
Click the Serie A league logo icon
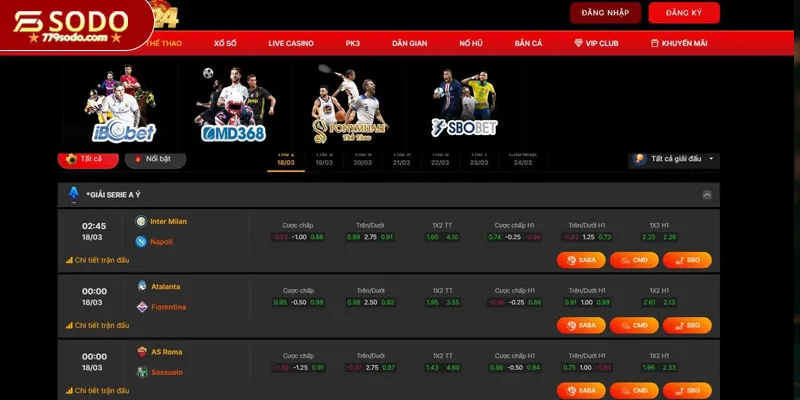[73, 194]
